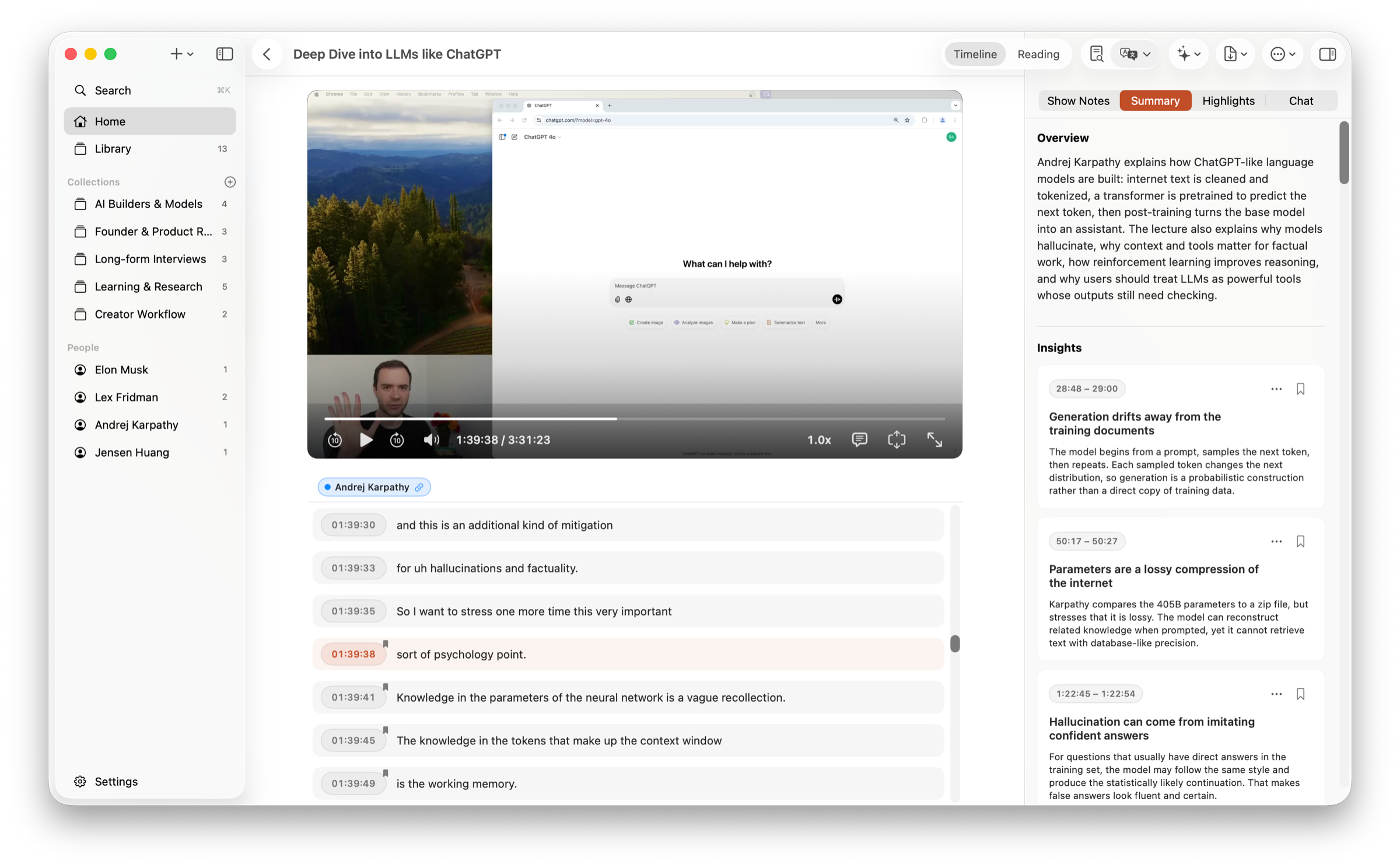Viewport: 1400px width, 868px height.
Task: Toggle the right sidebar panel icon
Action: pyautogui.click(x=1328, y=54)
